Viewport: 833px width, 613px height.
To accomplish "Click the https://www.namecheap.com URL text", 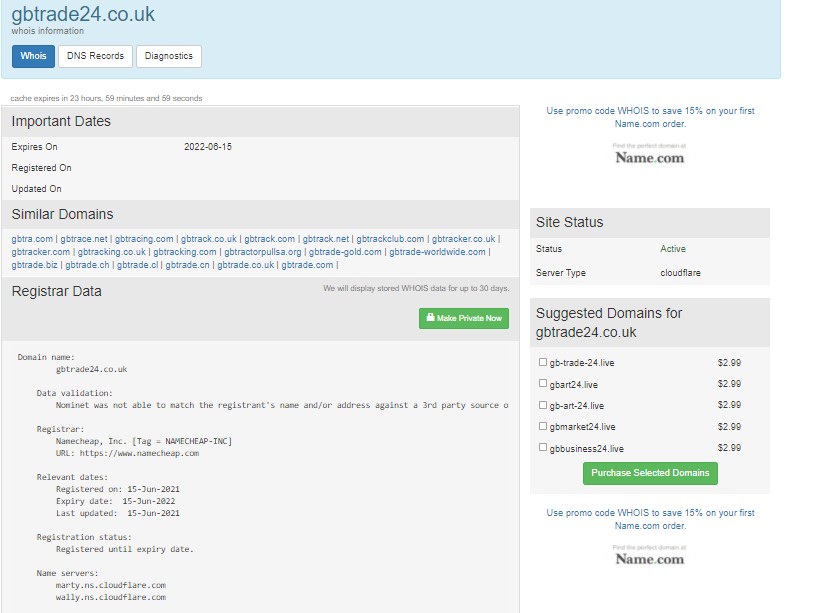I will 139,453.
